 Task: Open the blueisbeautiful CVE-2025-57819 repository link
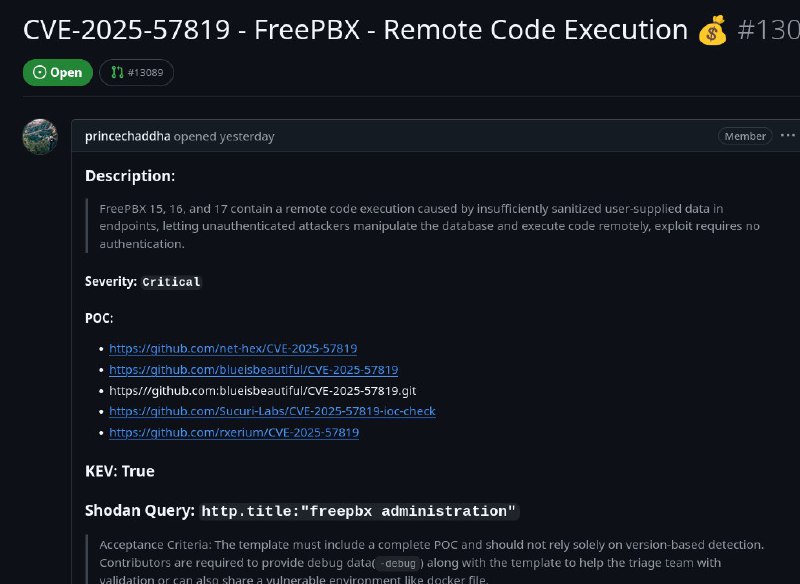(x=254, y=370)
